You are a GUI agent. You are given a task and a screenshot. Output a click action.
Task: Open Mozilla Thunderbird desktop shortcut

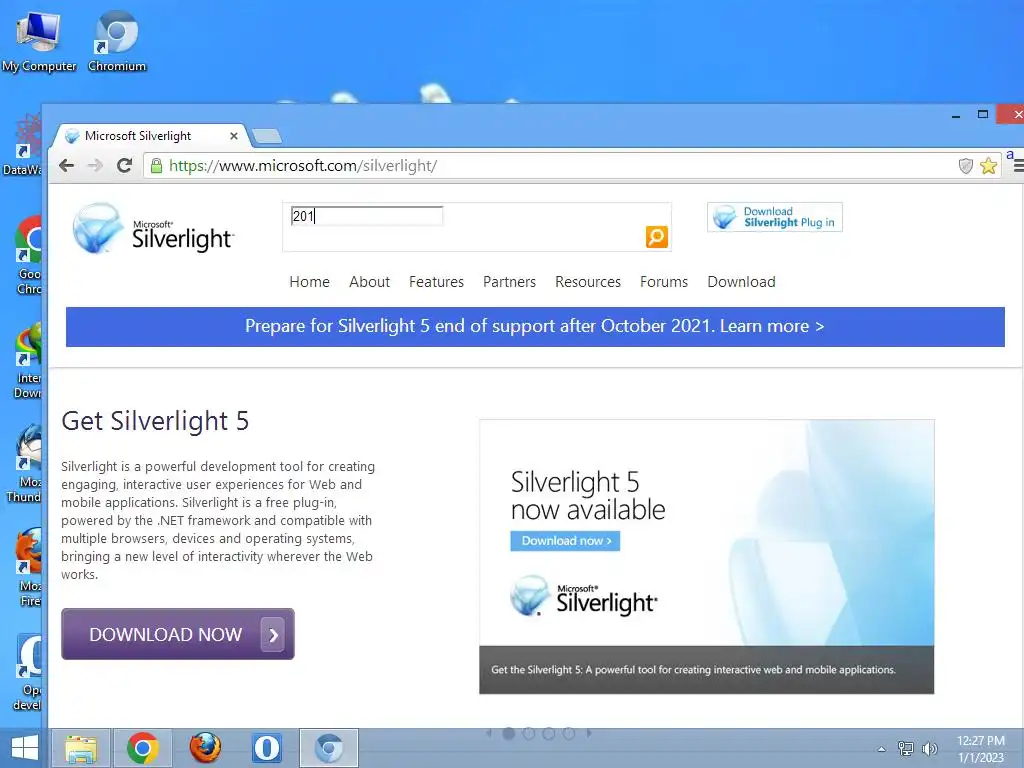click(x=26, y=464)
